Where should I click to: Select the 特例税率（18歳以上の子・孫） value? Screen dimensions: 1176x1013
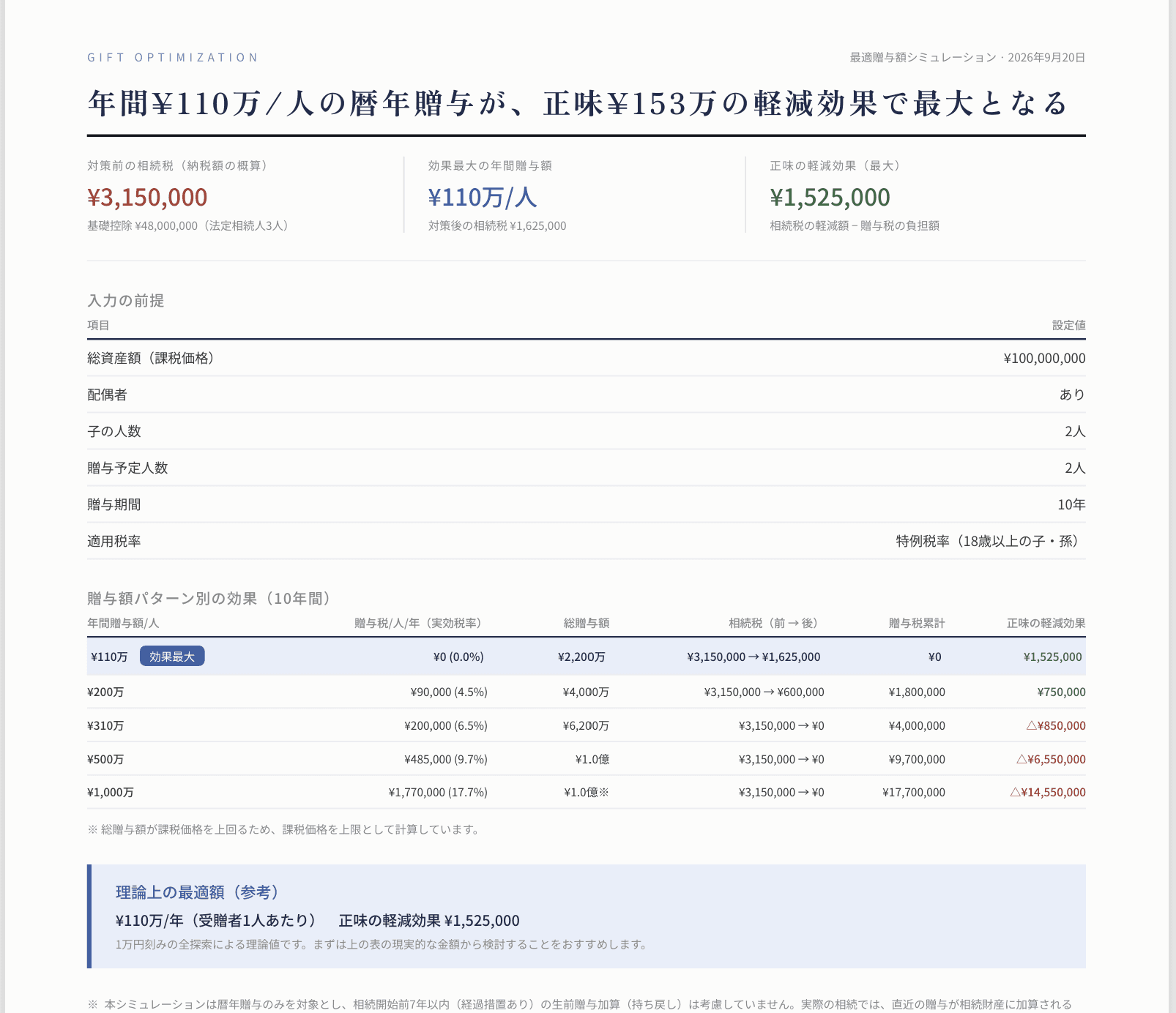coord(990,541)
